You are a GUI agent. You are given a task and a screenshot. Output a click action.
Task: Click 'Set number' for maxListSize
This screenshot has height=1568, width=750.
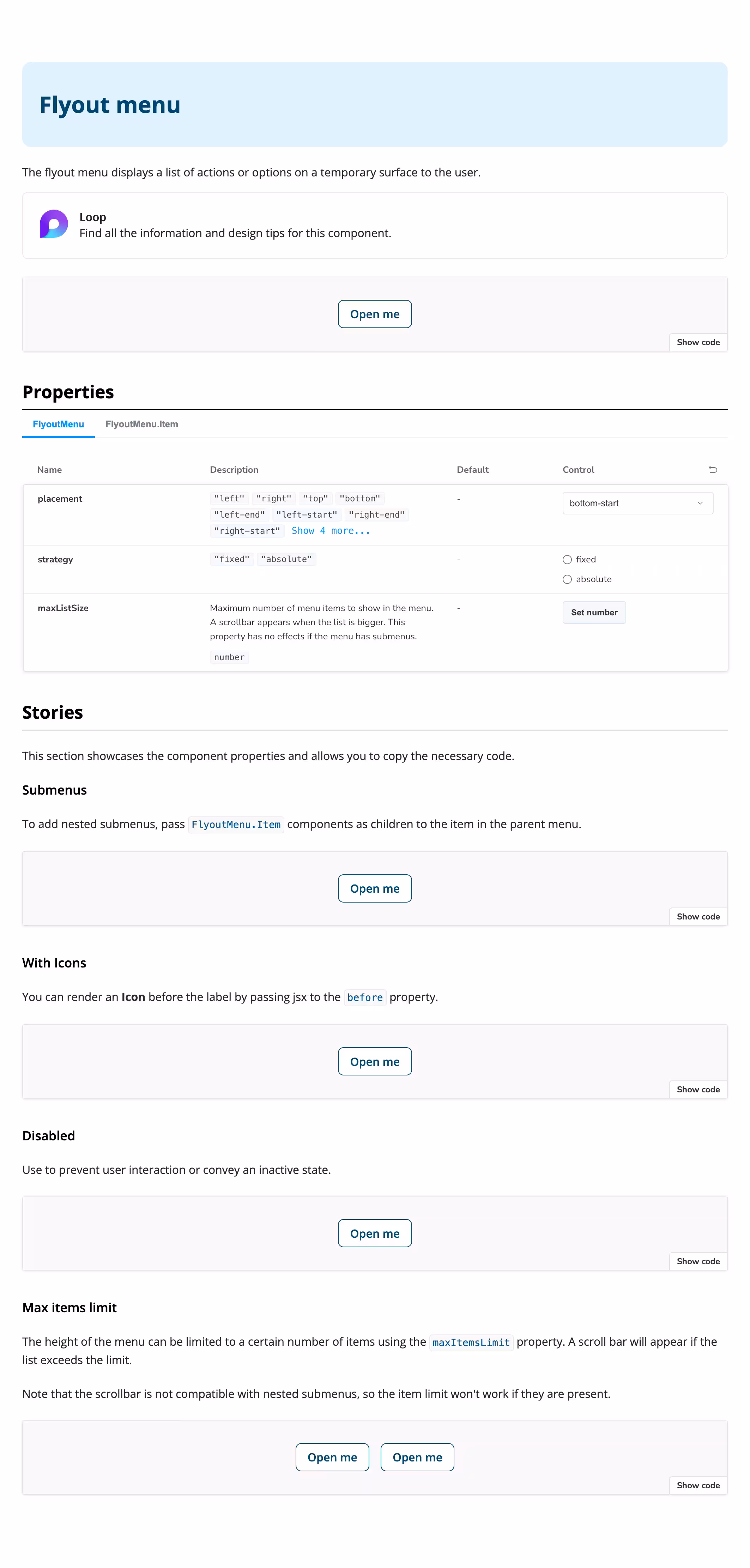point(594,613)
